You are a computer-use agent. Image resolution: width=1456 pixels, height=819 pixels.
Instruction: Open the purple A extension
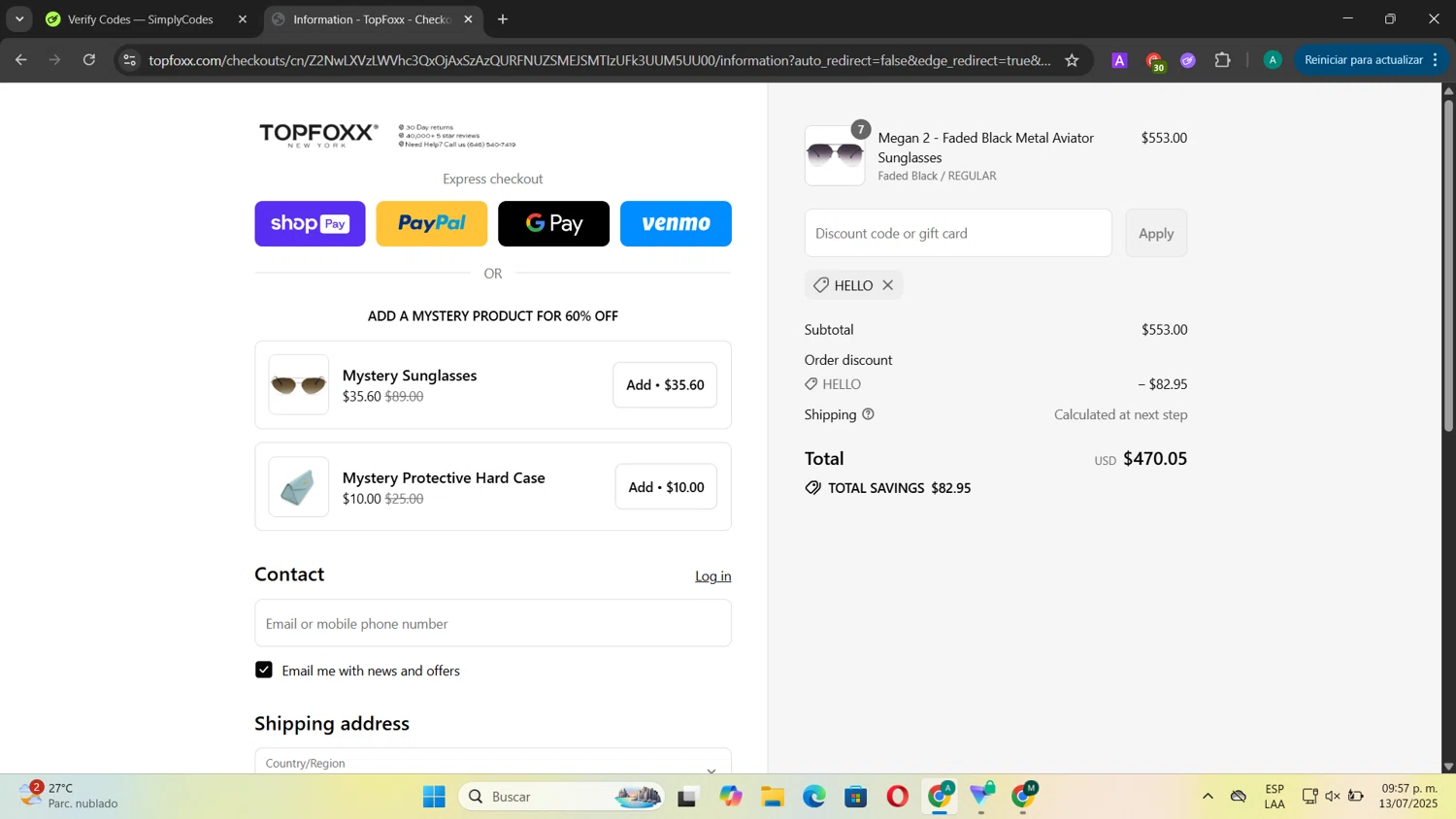click(1119, 60)
